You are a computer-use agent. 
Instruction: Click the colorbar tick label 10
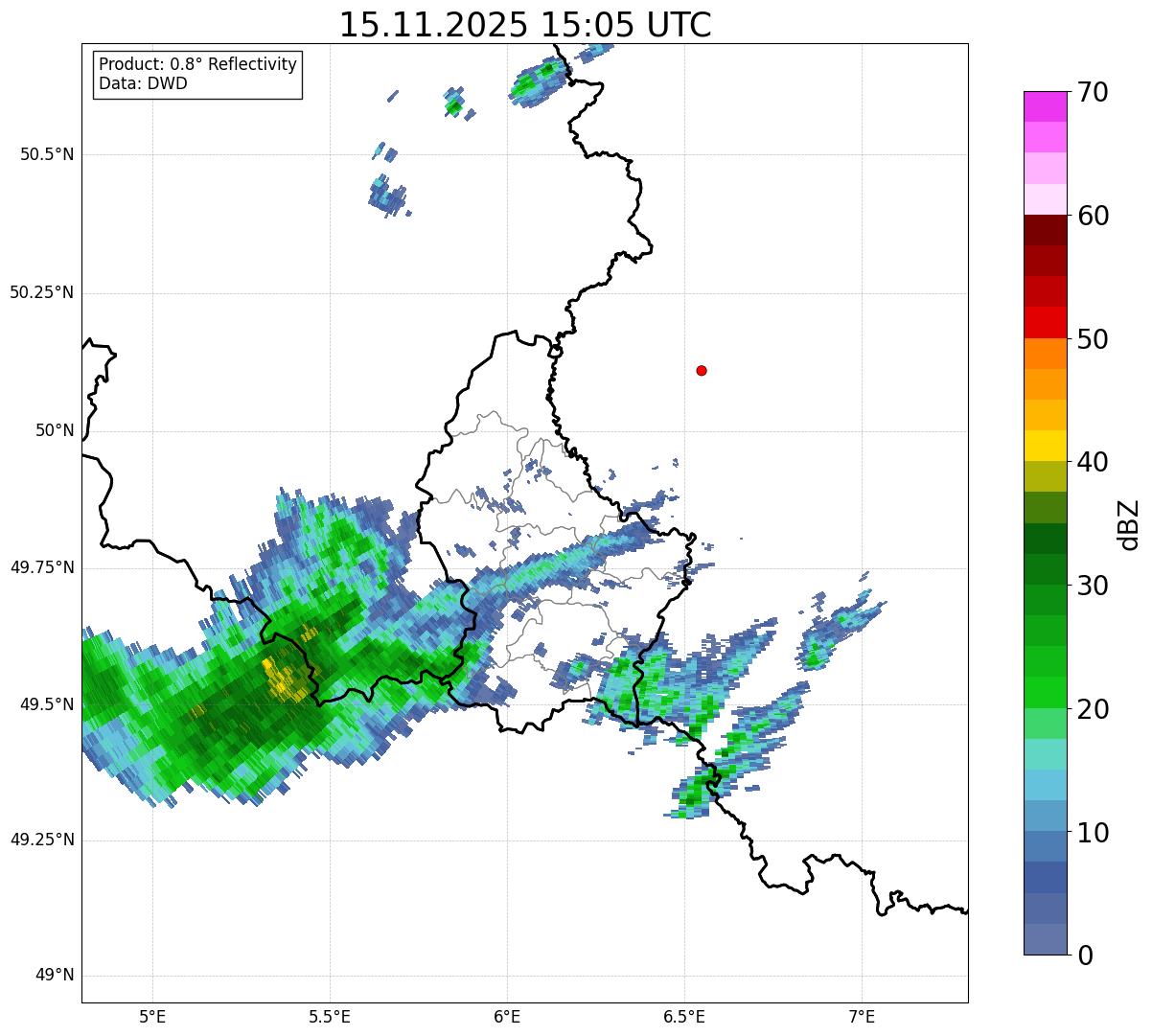click(1094, 832)
